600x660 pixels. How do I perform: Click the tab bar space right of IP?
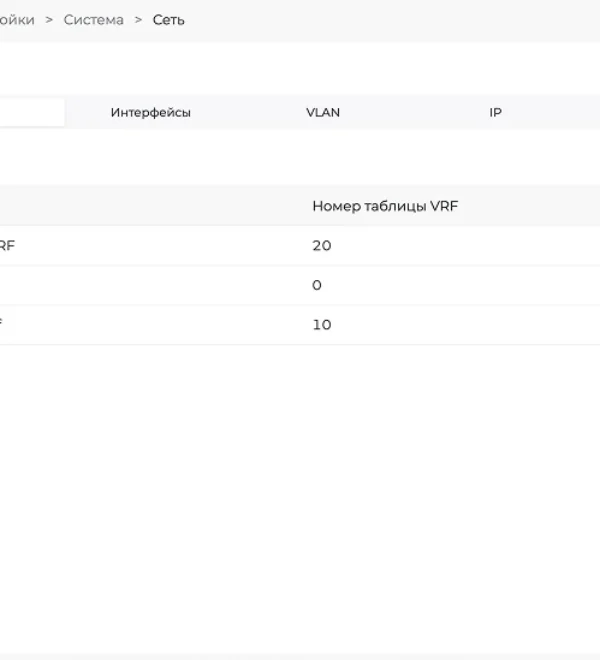[x=591, y=112]
